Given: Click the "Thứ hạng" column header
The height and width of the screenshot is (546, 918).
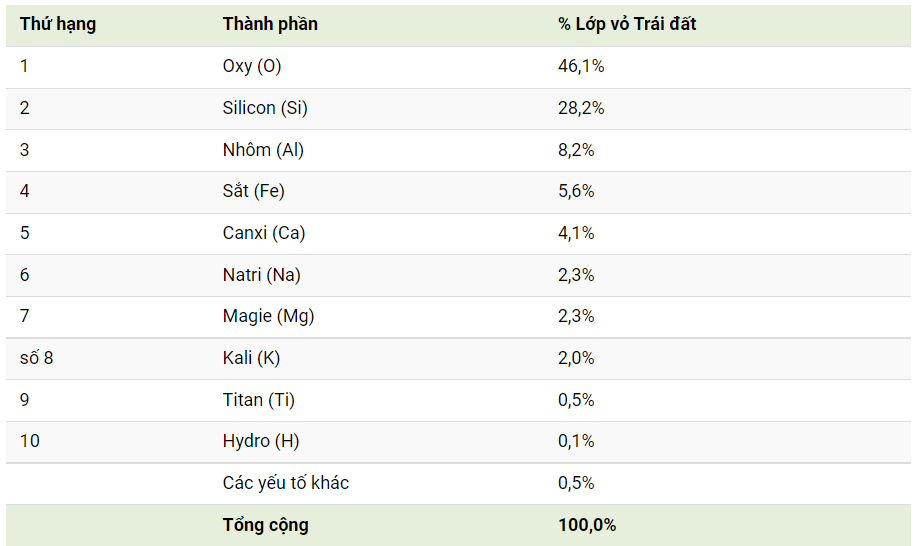Looking at the screenshot, I should [58, 24].
